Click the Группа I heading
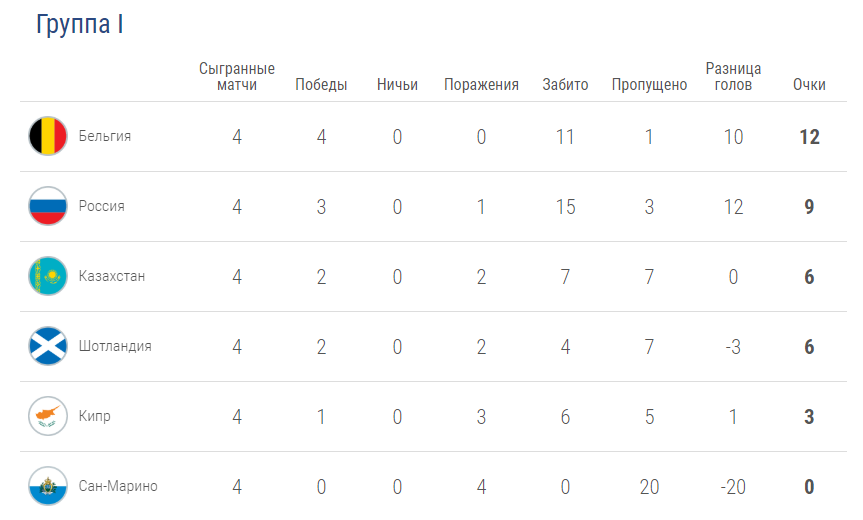This screenshot has width=863, height=520. (x=79, y=24)
